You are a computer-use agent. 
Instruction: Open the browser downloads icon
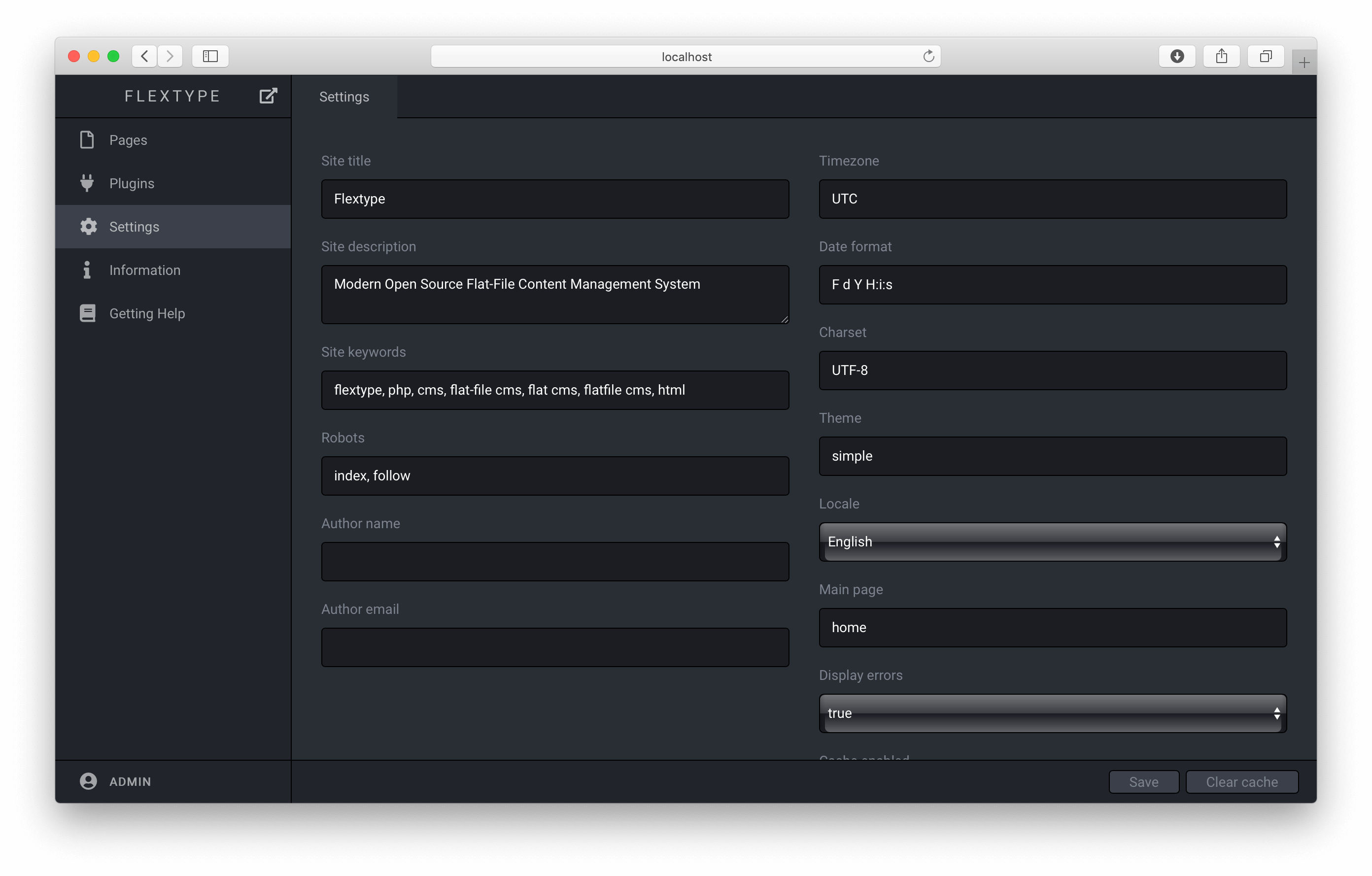tap(1176, 56)
